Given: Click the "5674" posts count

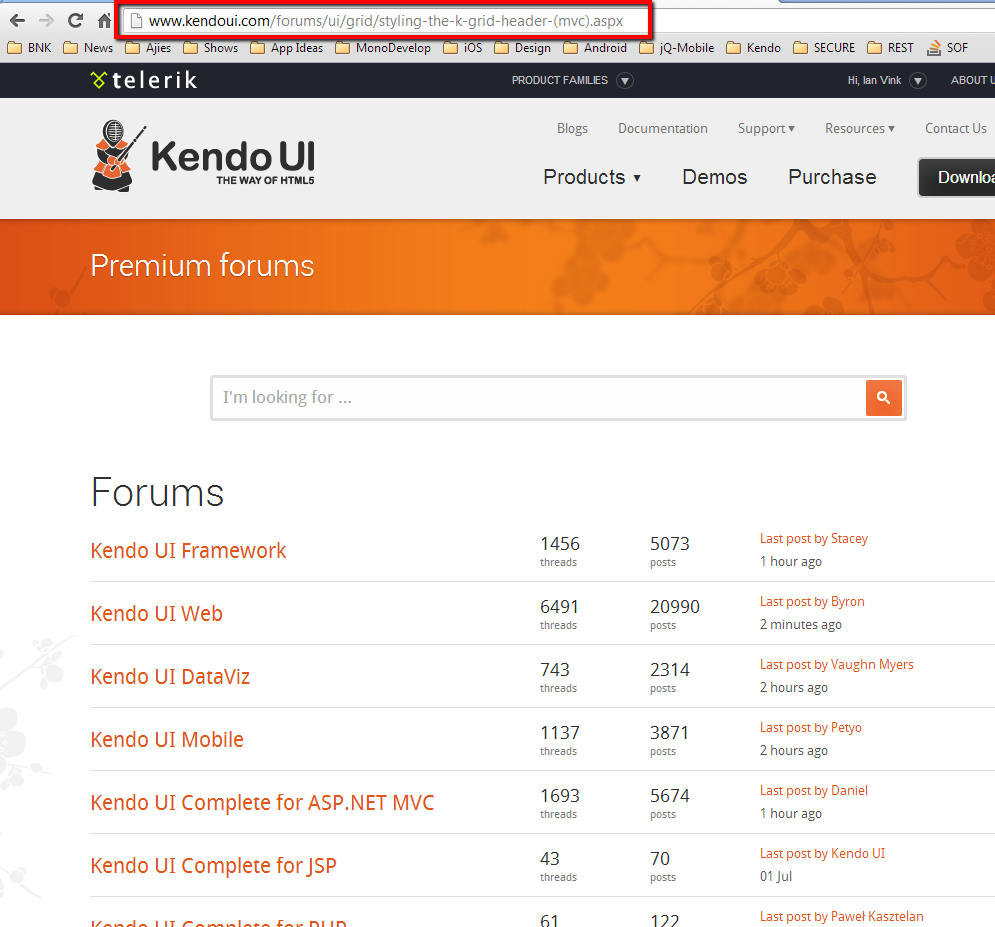Looking at the screenshot, I should pyautogui.click(x=669, y=796).
